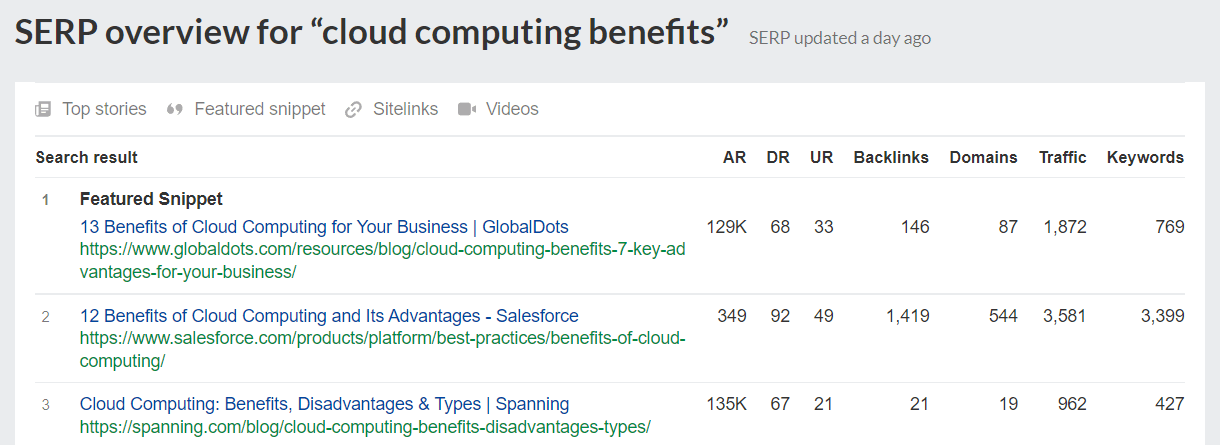Click the Top stories newspaper icon
This screenshot has width=1220, height=445.
(43, 109)
